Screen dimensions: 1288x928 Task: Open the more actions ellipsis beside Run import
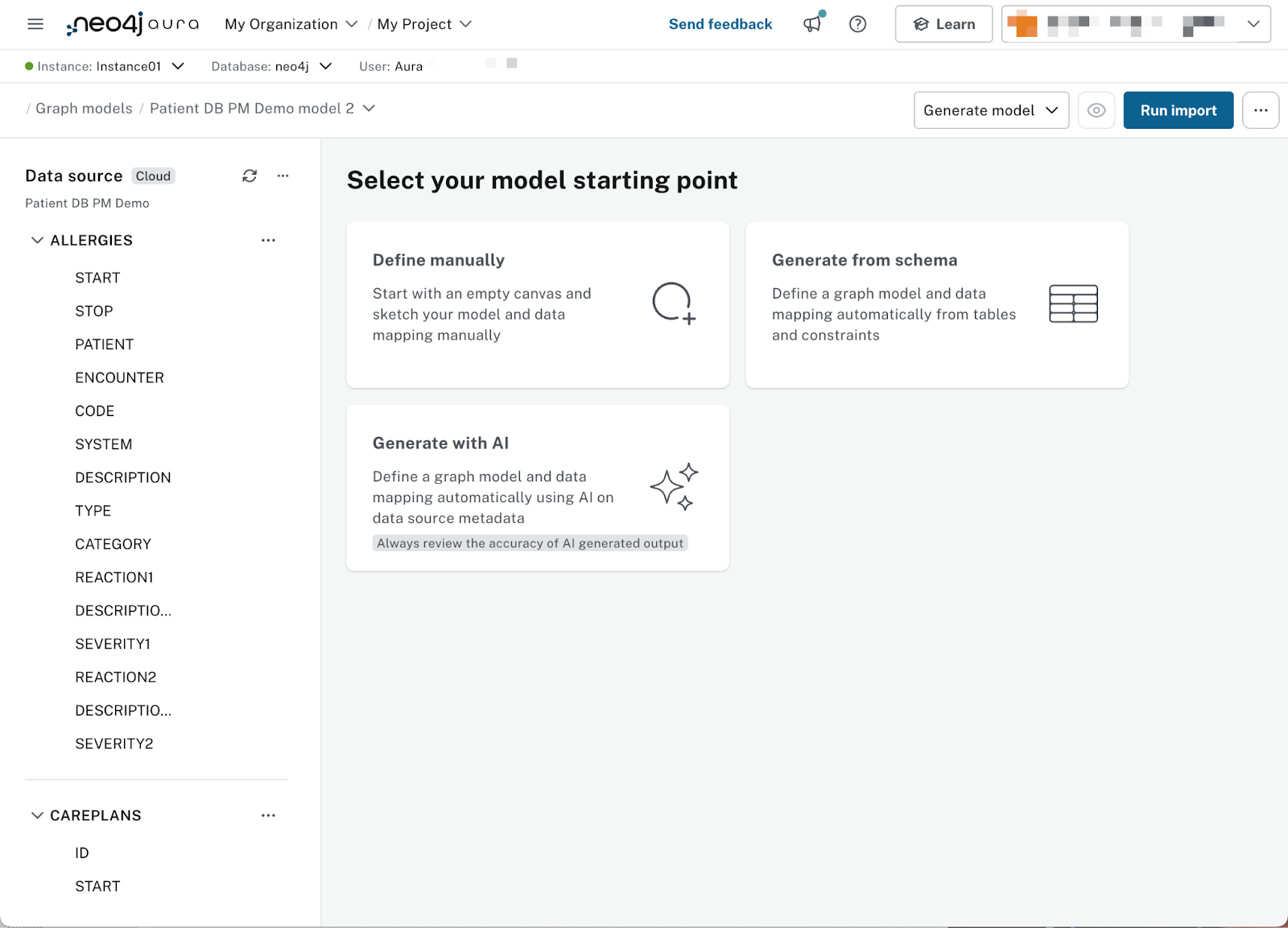click(1261, 110)
